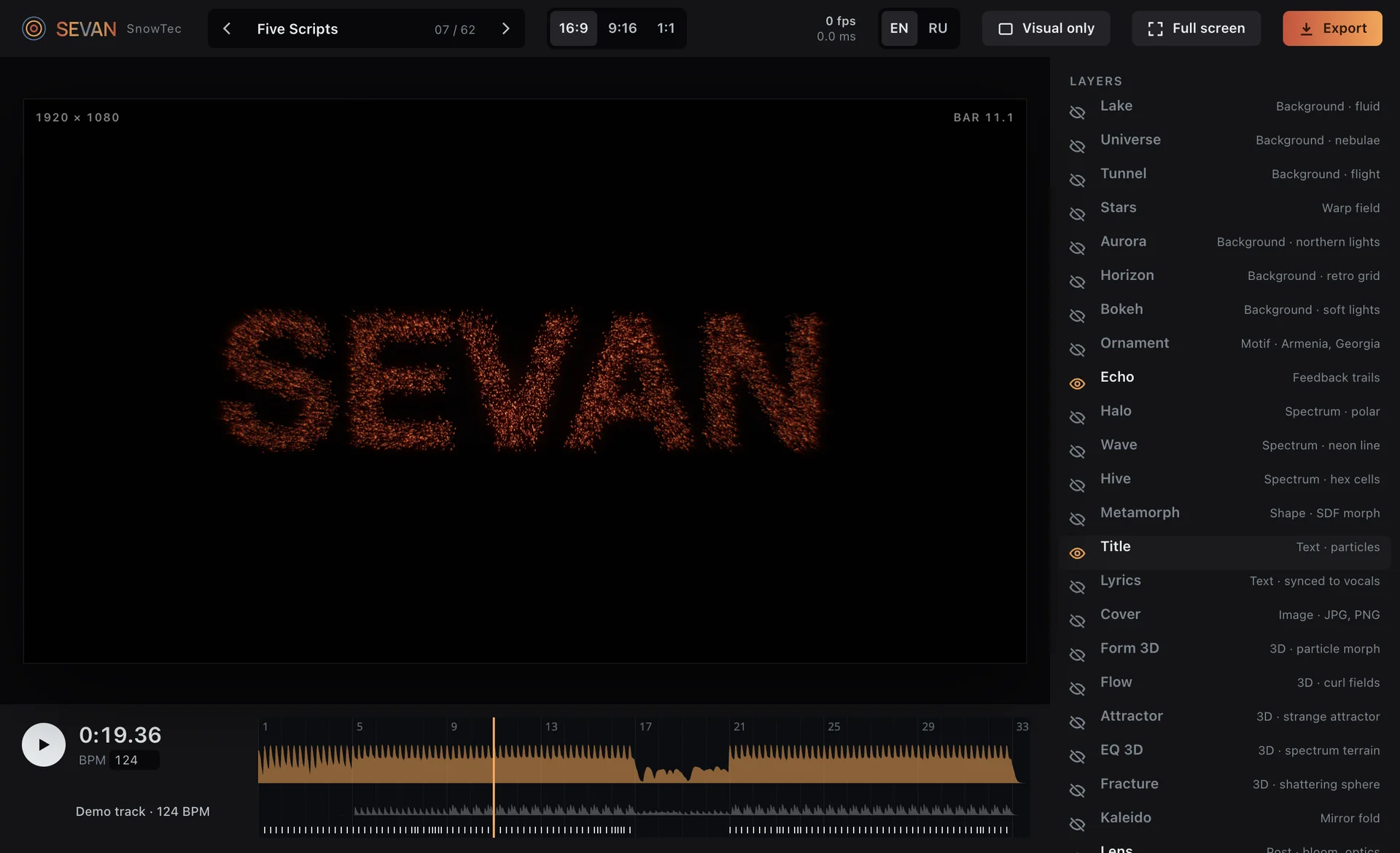Go to the next preset with the right chevron
Image resolution: width=1400 pixels, height=853 pixels.
(x=506, y=28)
